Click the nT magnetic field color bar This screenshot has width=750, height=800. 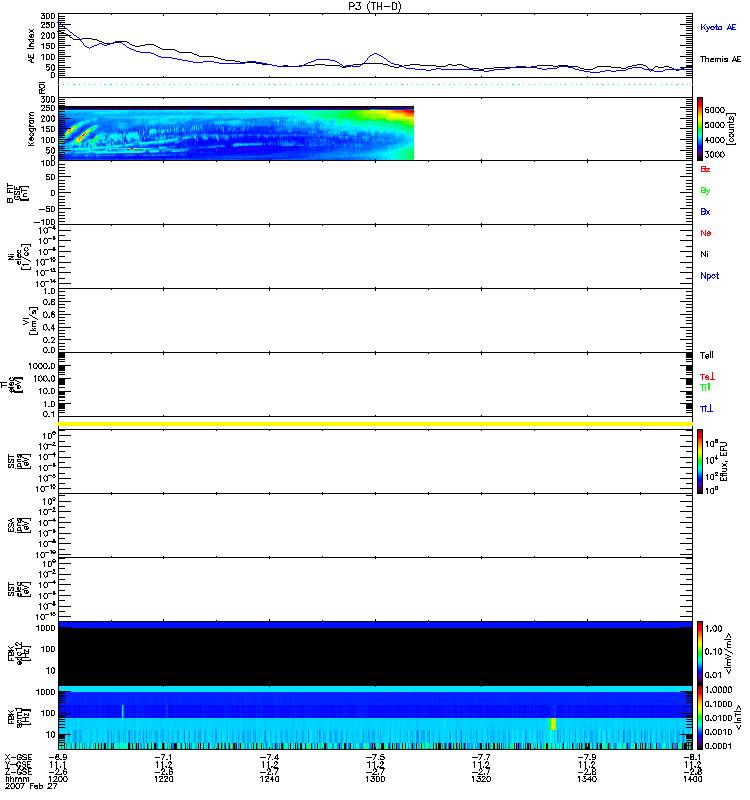[700, 717]
